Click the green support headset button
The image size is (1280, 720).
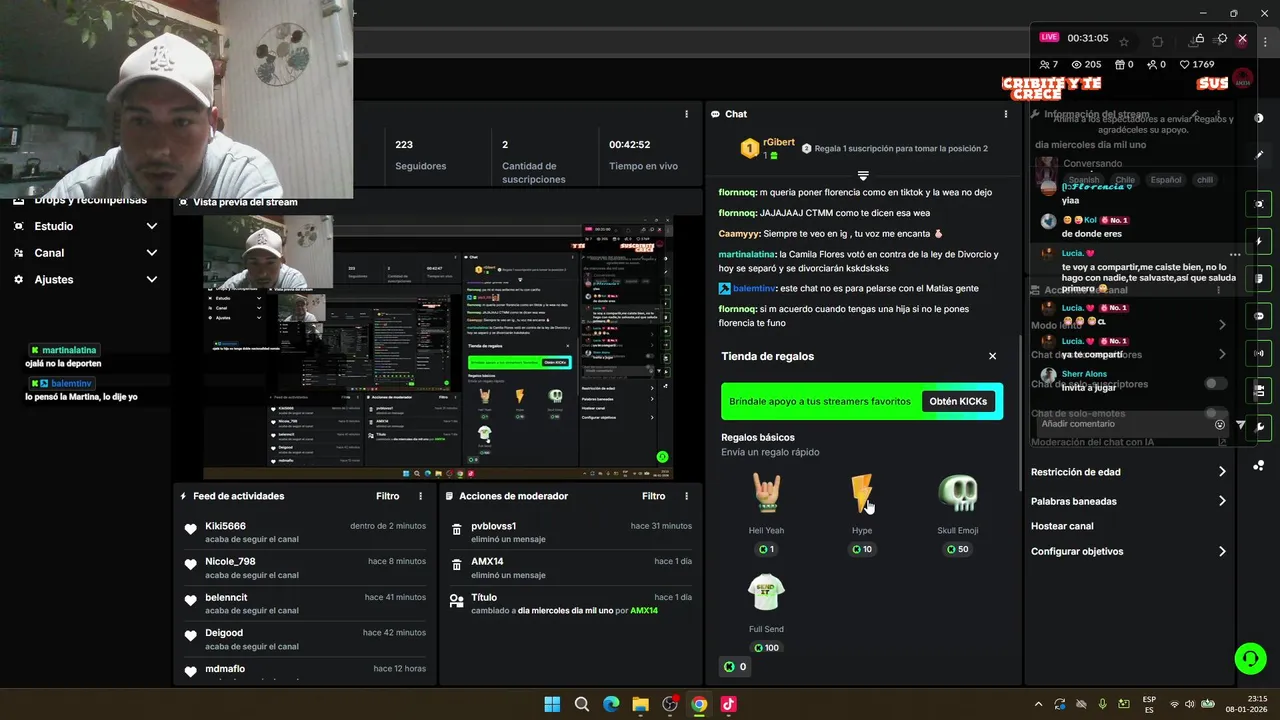pyautogui.click(x=1250, y=658)
